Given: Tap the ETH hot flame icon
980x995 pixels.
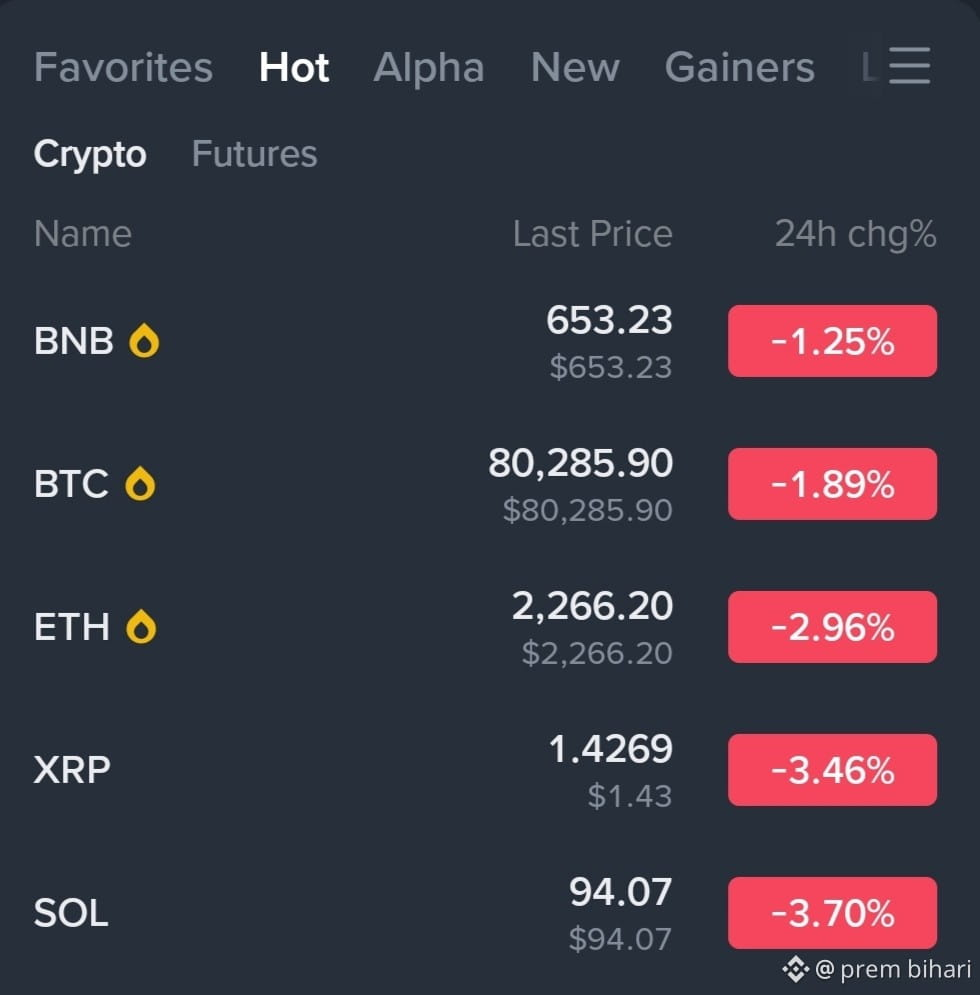Looking at the screenshot, I should point(141,627).
